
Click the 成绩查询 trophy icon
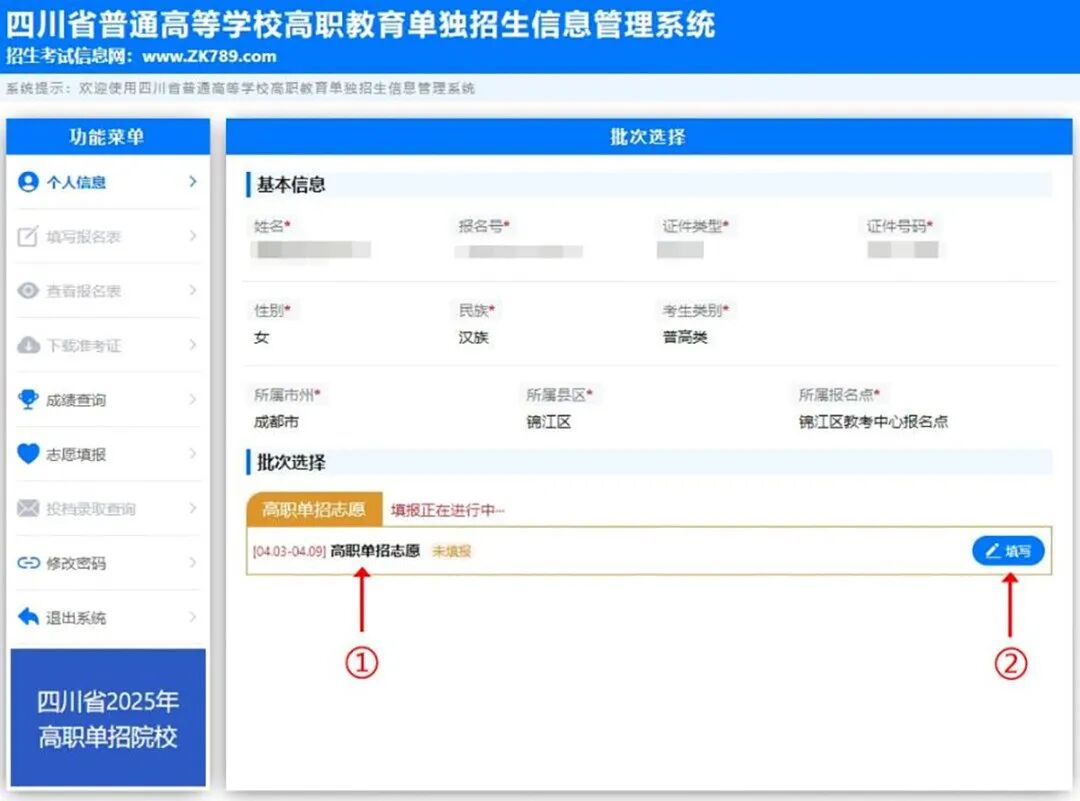30,400
